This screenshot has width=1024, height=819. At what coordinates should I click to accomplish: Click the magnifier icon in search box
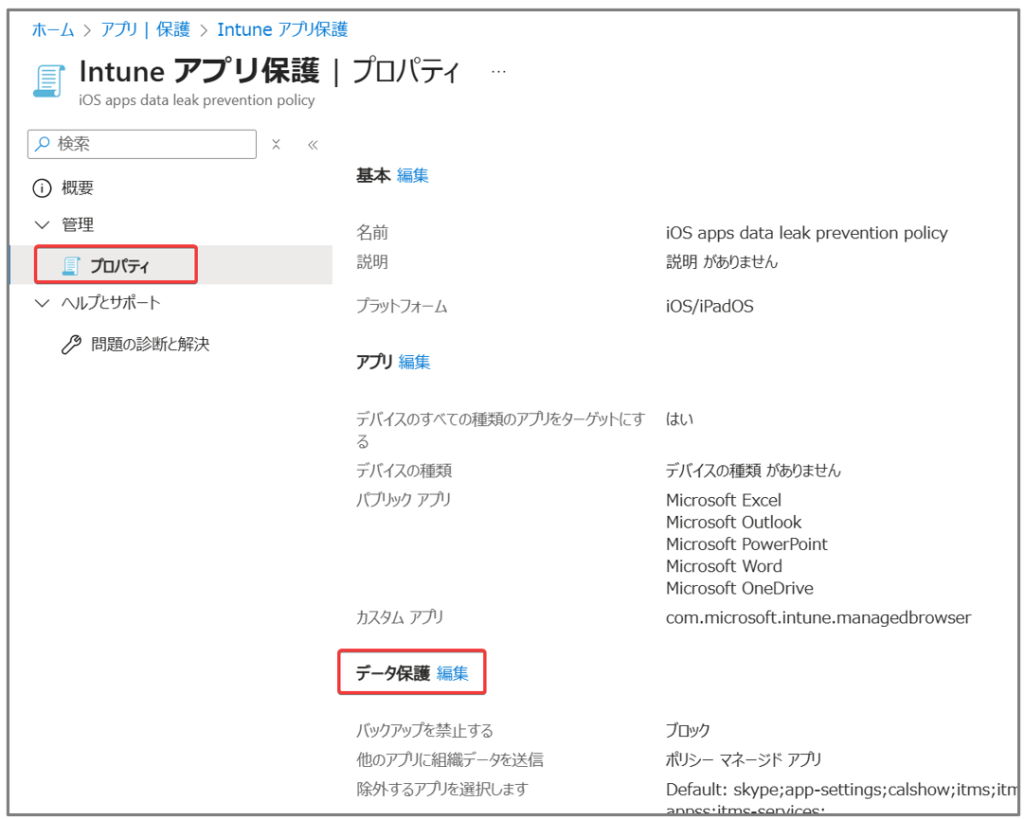(x=42, y=144)
